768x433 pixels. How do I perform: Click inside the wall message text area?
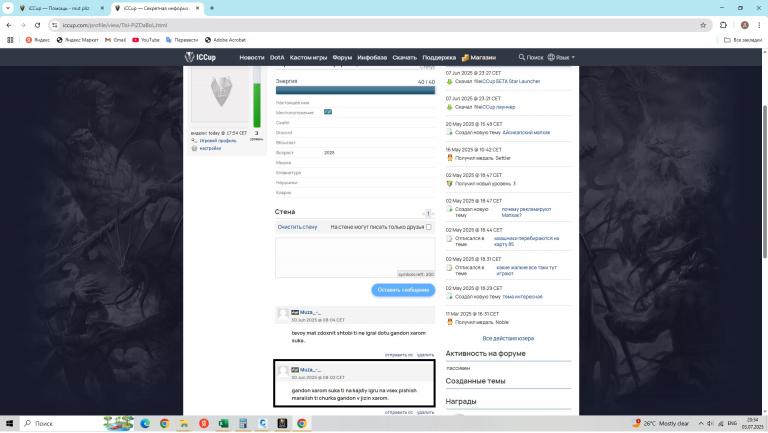[x=355, y=258]
